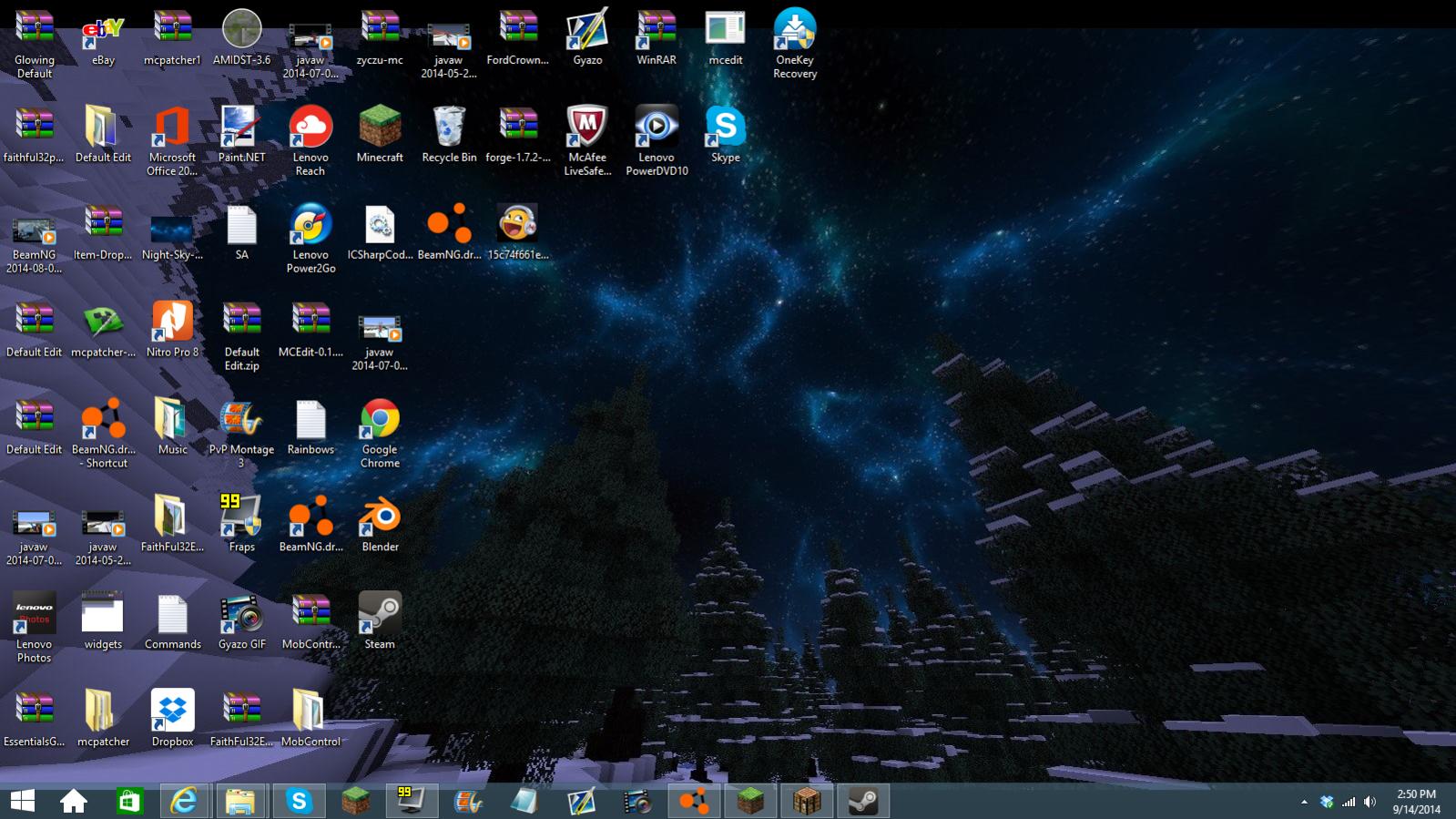Open the volume control in system tray
This screenshot has width=1456, height=819.
1370,802
